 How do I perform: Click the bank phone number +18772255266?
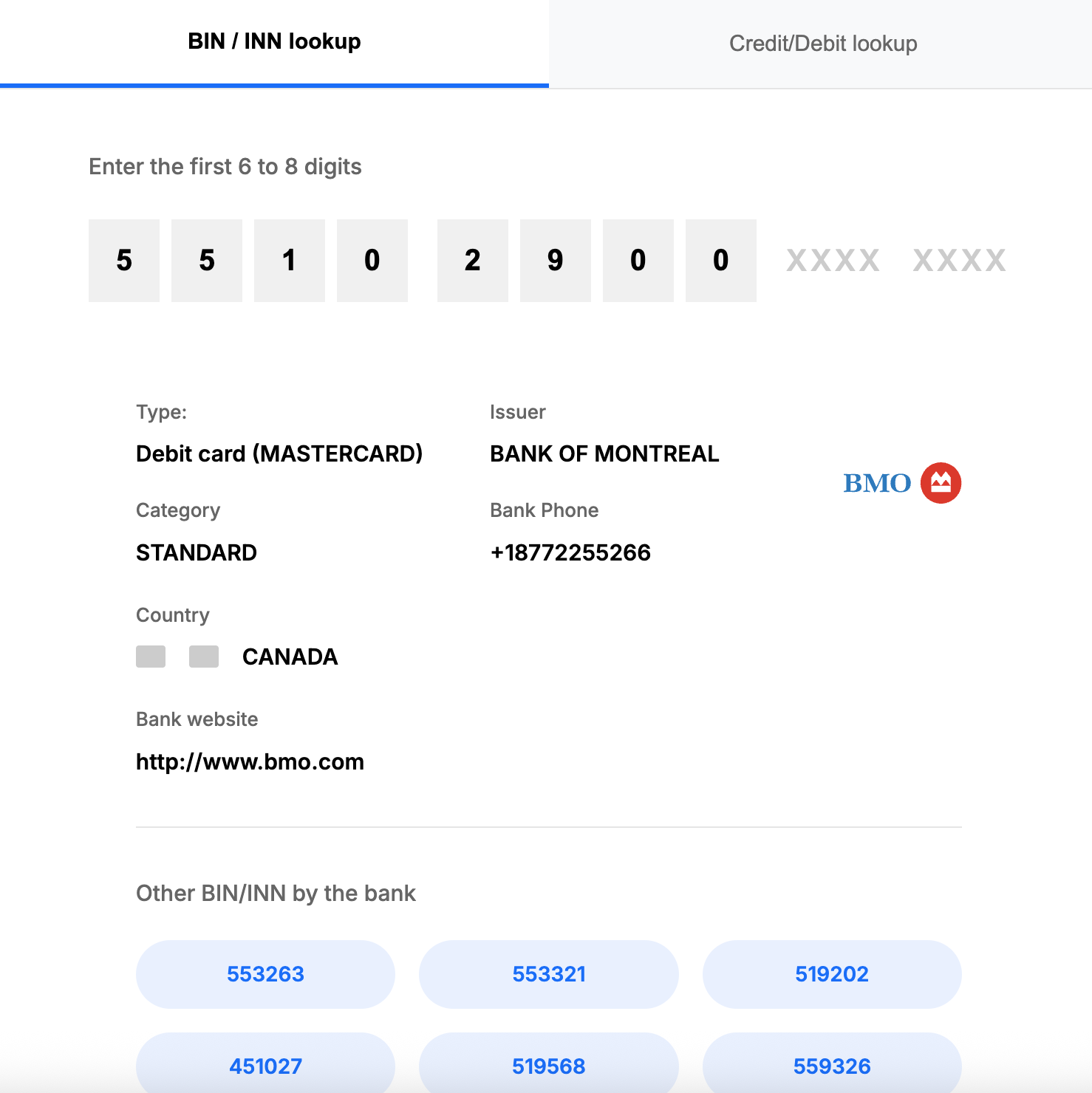coord(570,552)
